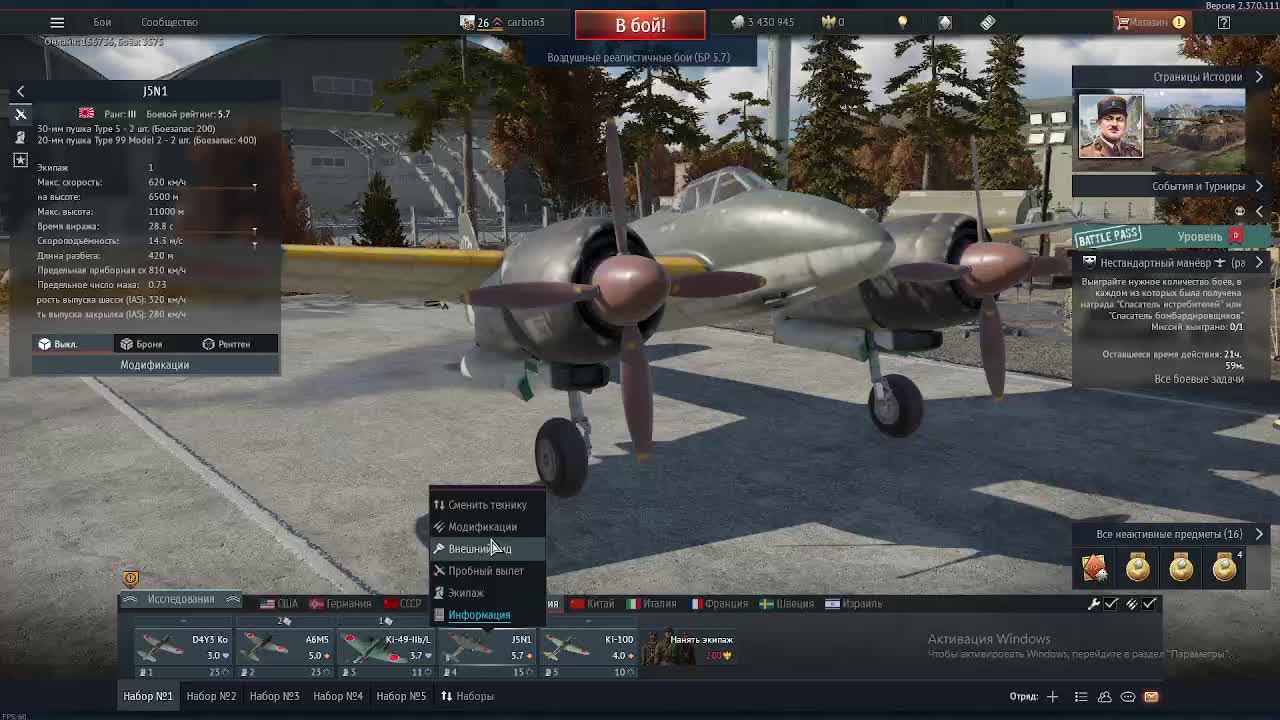
Task: Expand Нестандартный манёвр battle task
Action: point(1172,263)
